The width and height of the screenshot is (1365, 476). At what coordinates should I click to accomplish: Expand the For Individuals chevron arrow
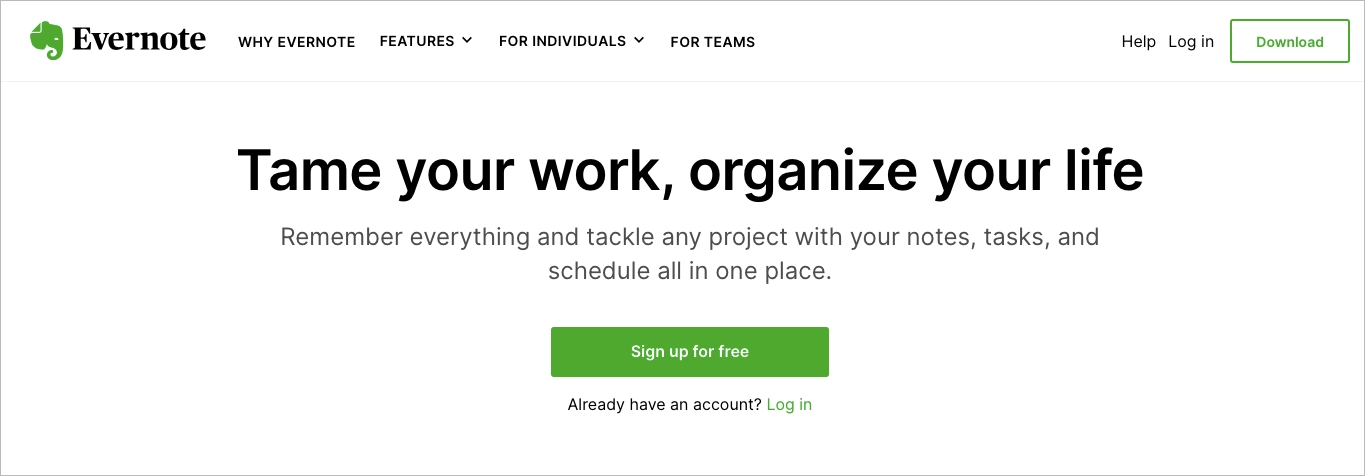tap(639, 41)
